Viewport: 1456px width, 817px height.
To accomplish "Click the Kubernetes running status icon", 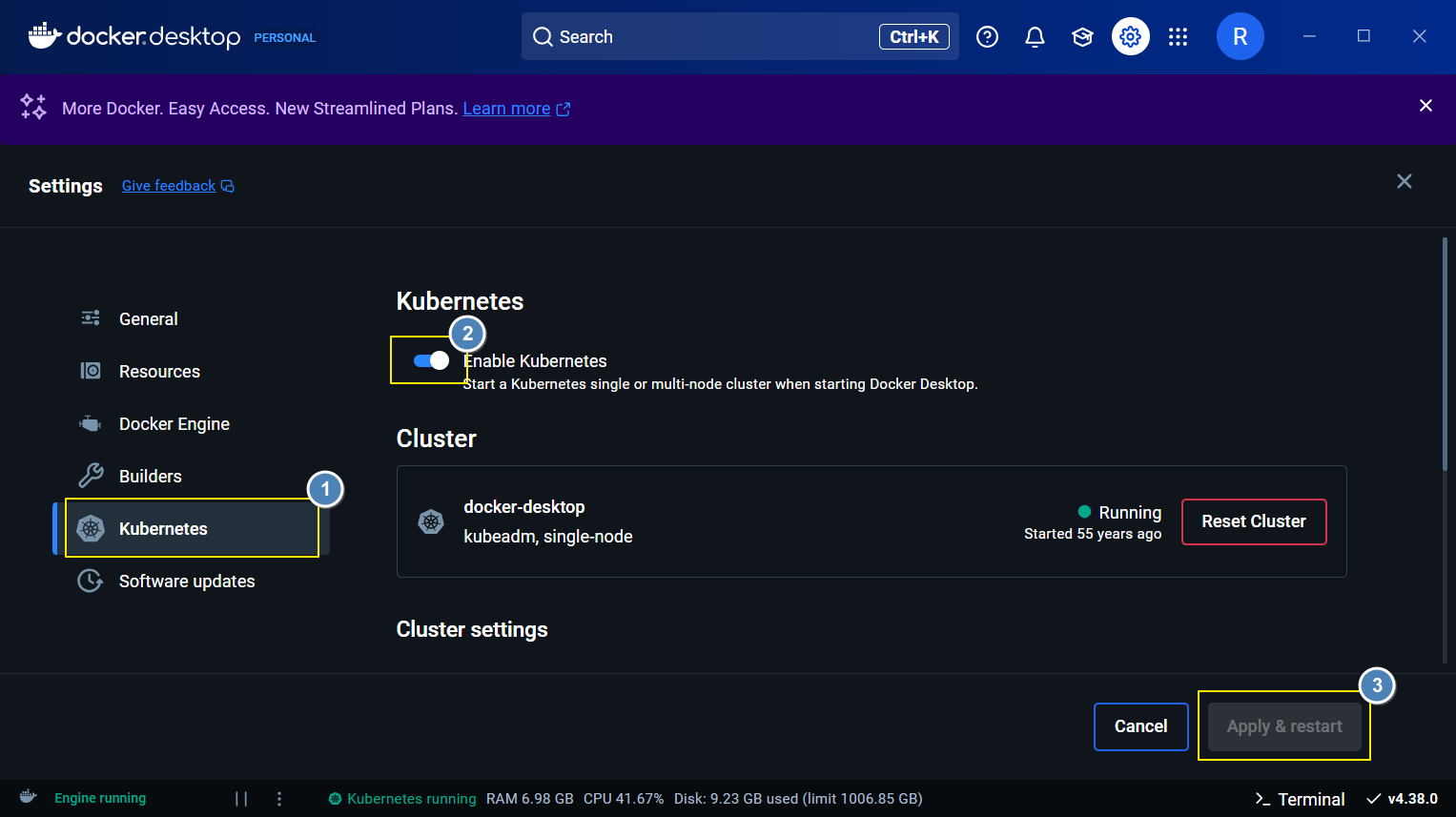I will click(335, 799).
